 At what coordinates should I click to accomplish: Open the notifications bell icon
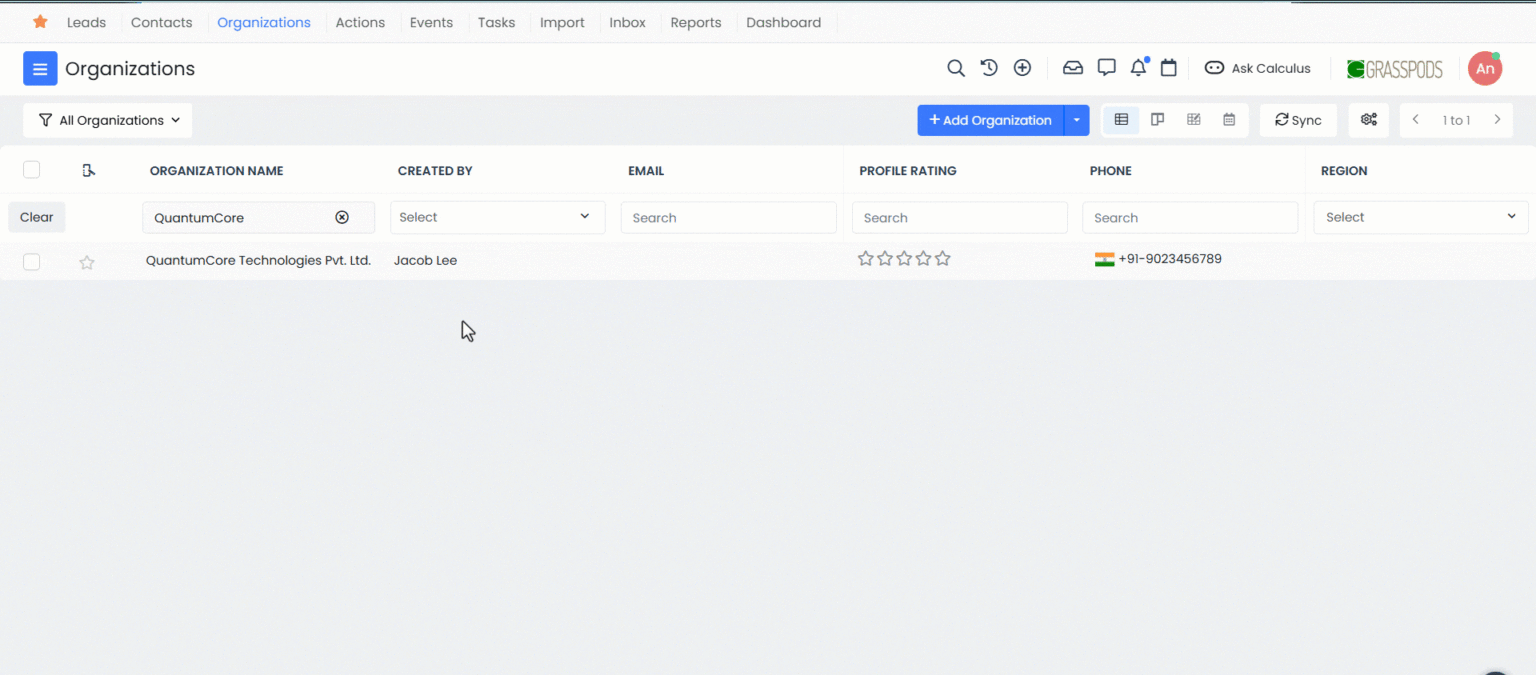coord(1138,68)
